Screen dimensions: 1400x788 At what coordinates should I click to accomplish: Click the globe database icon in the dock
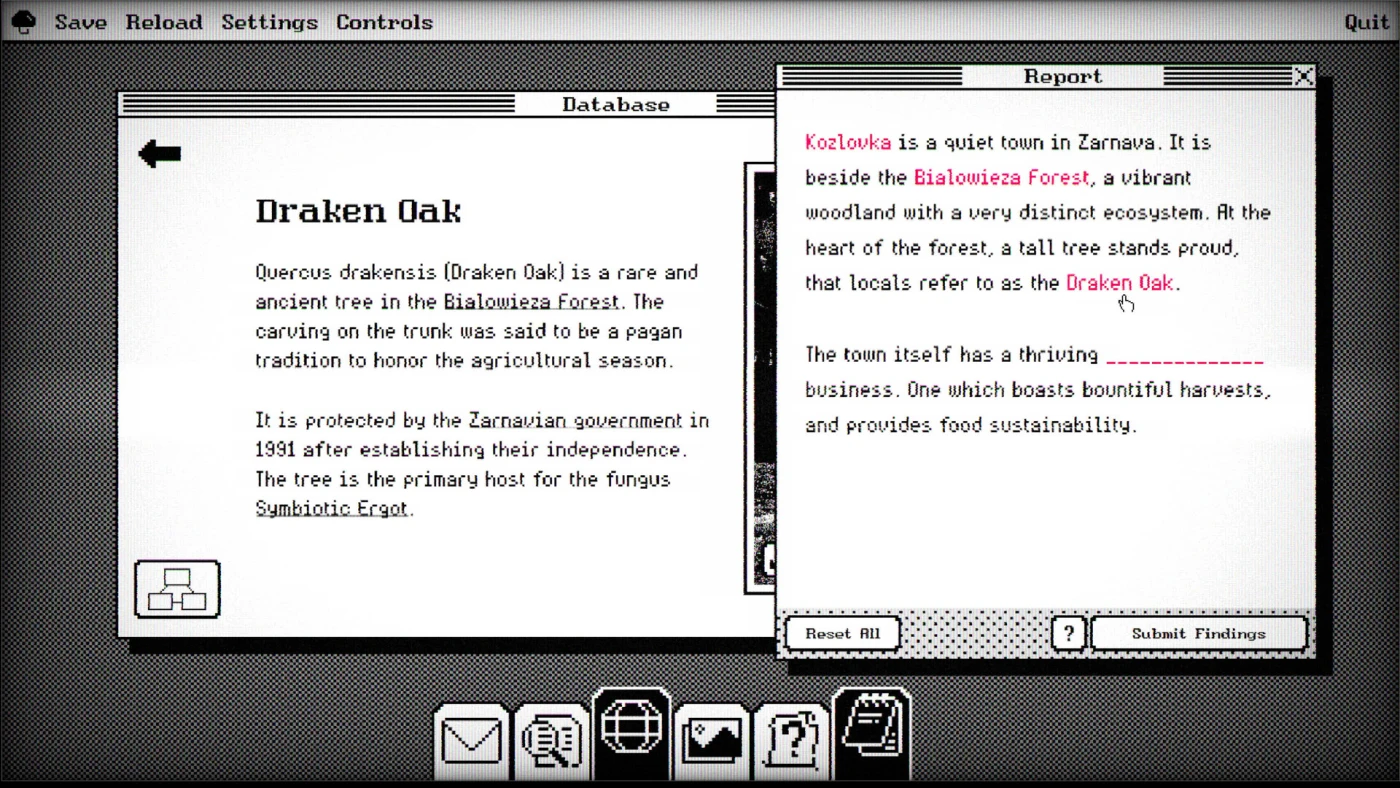pyautogui.click(x=631, y=730)
